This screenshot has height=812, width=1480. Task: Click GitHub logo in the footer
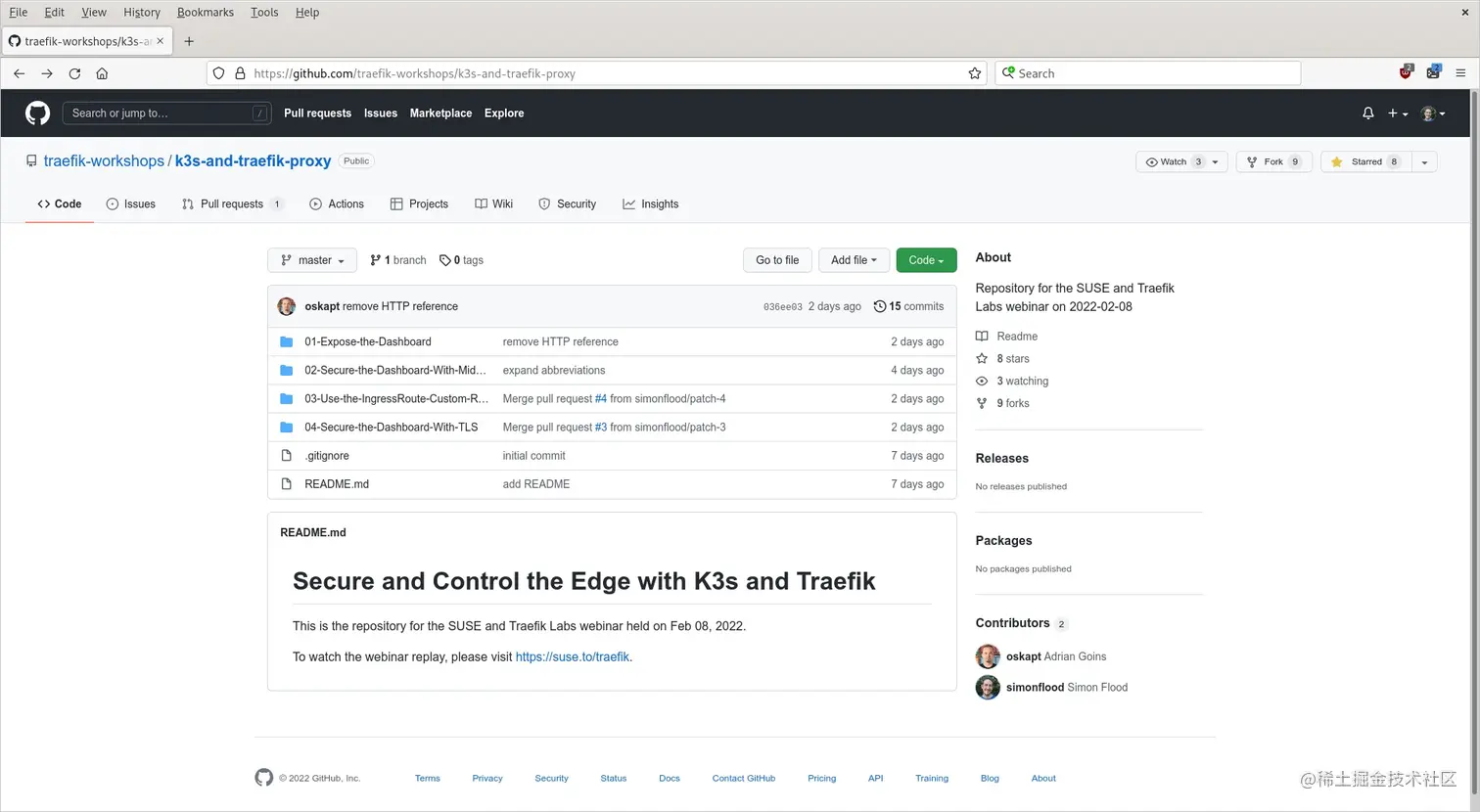coord(264,778)
